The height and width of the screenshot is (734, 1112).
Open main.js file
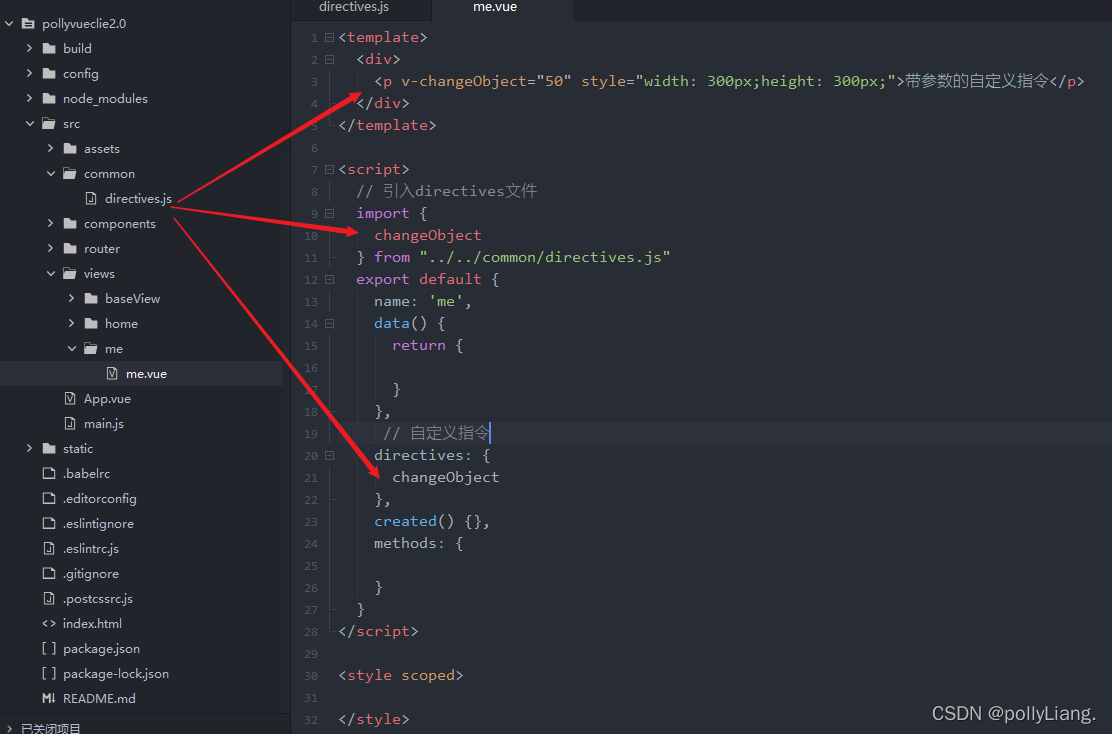pos(104,423)
